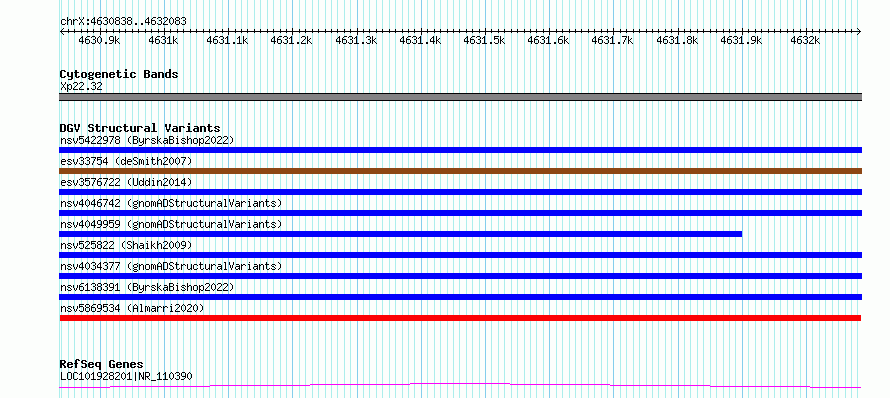
Task: Select the blue bar for nsv5422978
Action: coord(461,150)
